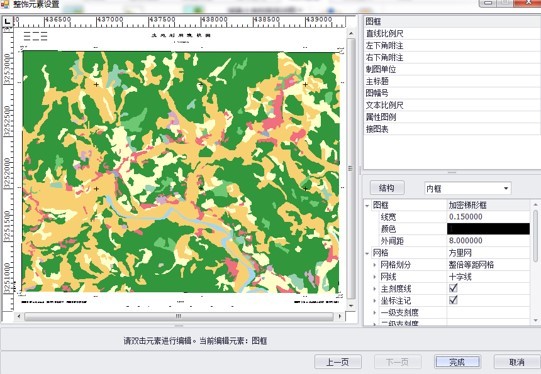This screenshot has height=374, width=541.
Task: Click the 线宽 value field
Action: click(488, 217)
